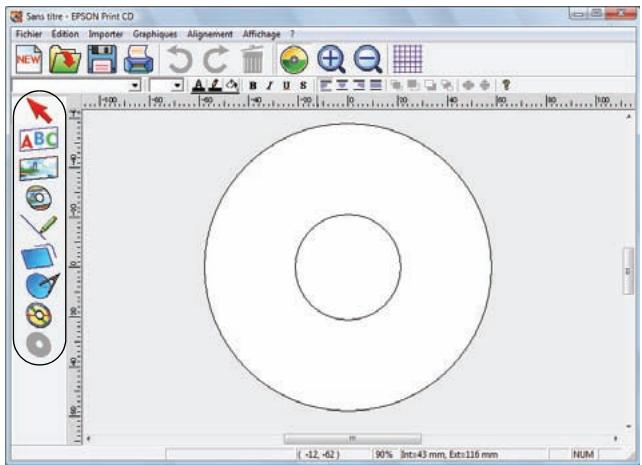Delete selection with trash can icon
This screenshot has height=465, width=642.
tap(252, 60)
